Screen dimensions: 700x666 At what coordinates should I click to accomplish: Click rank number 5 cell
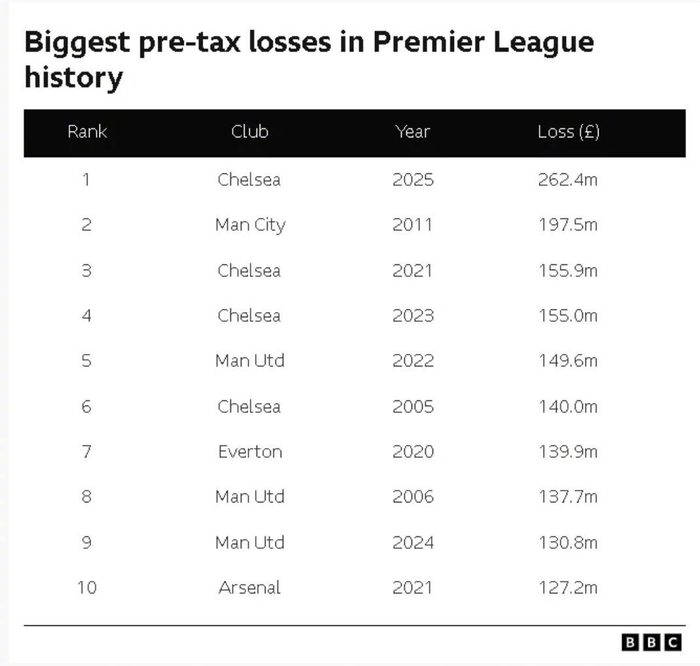87,361
